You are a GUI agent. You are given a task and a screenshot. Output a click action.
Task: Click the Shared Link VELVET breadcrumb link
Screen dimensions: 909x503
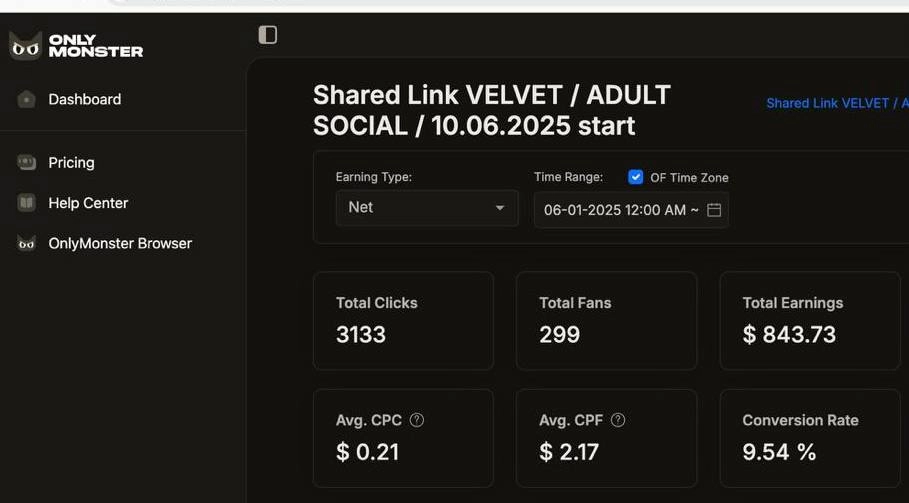click(x=836, y=103)
